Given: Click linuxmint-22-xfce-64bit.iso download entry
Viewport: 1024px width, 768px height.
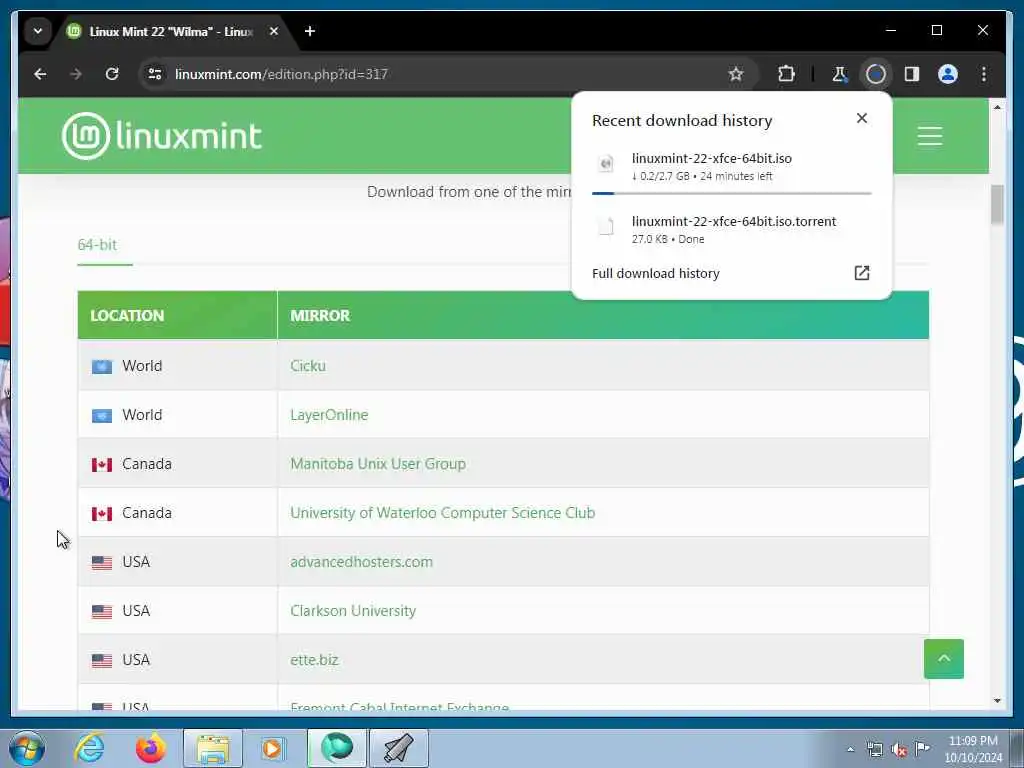Looking at the screenshot, I should coord(731,167).
